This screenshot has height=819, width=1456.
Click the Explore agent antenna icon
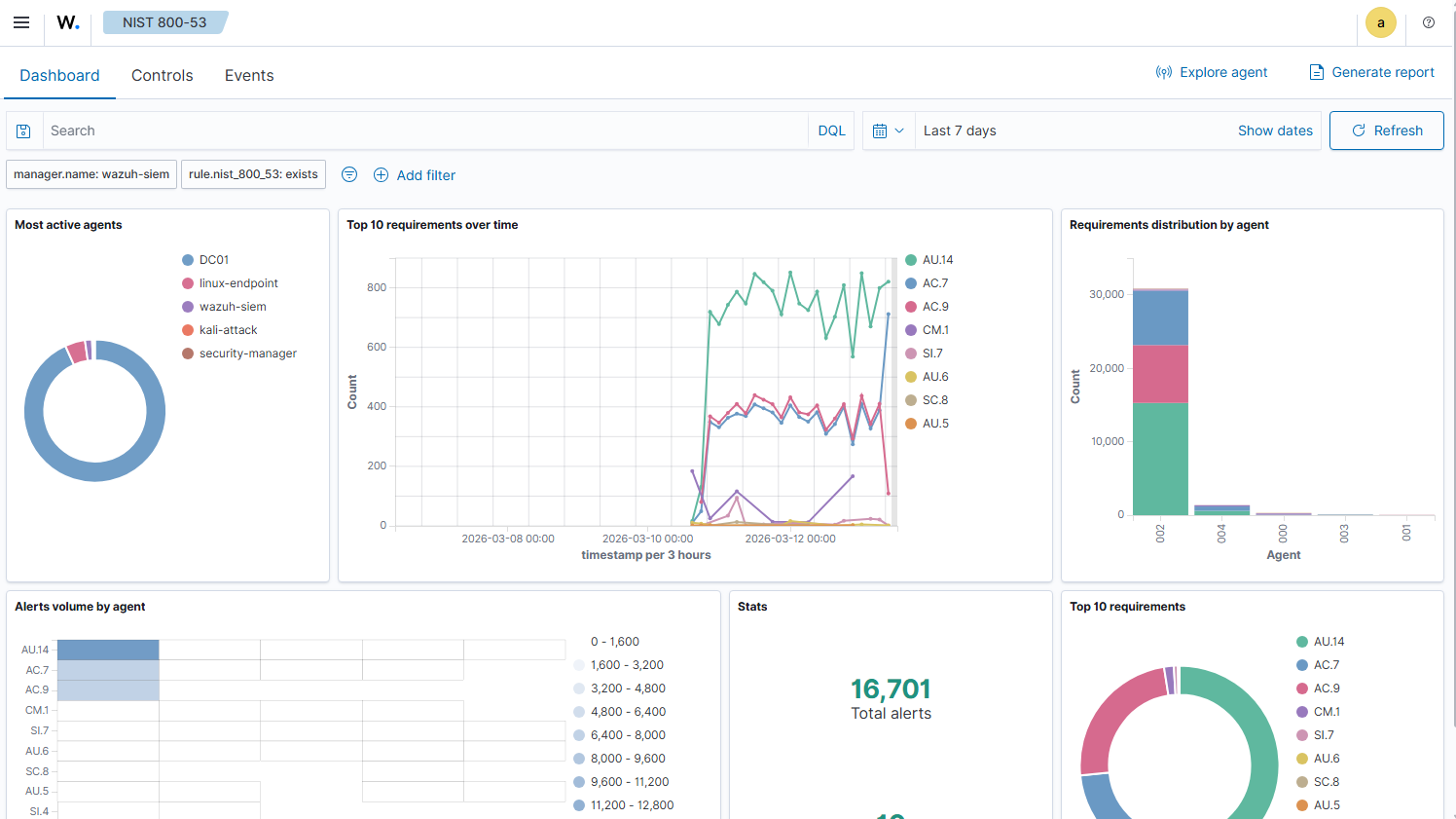coord(1164,71)
